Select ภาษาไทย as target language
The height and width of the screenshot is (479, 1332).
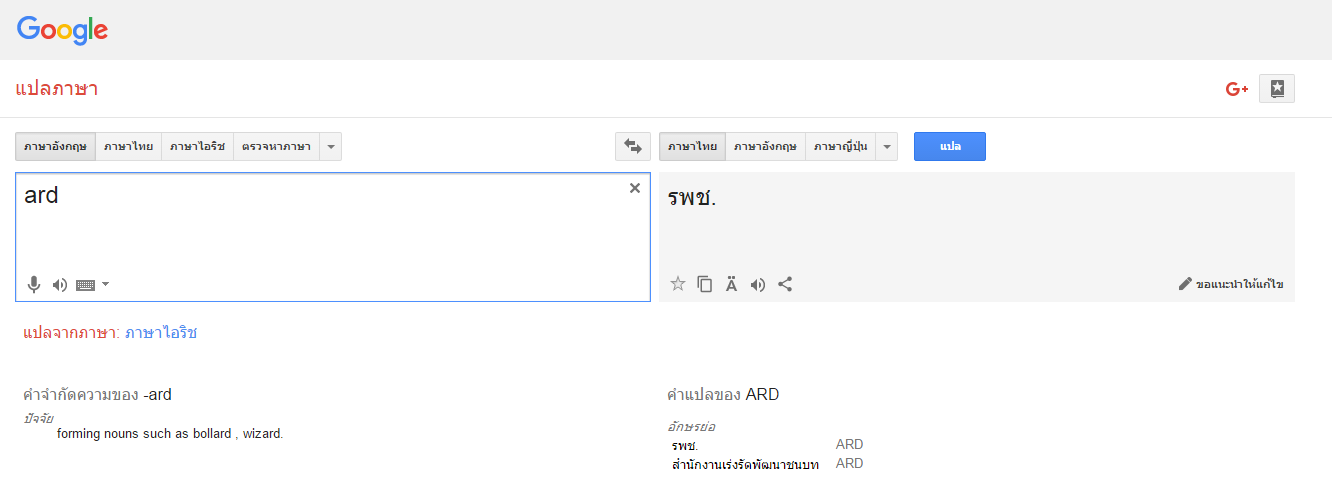(x=692, y=146)
